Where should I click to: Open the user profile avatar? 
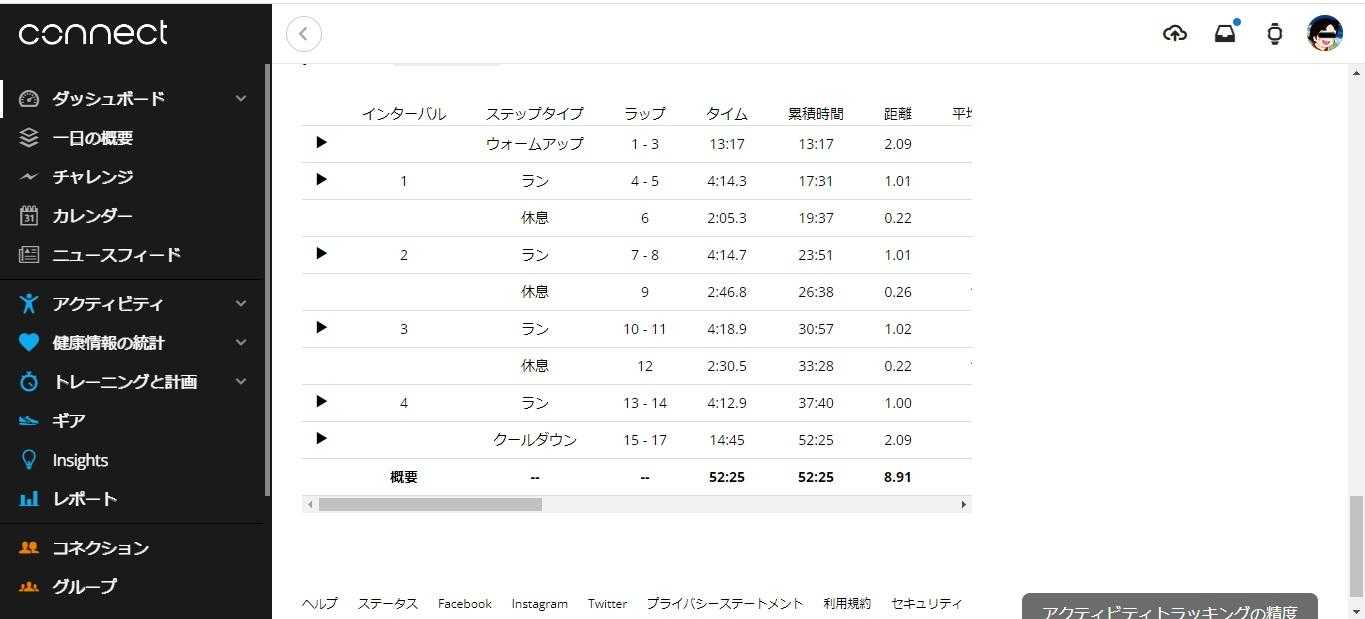(x=1325, y=34)
